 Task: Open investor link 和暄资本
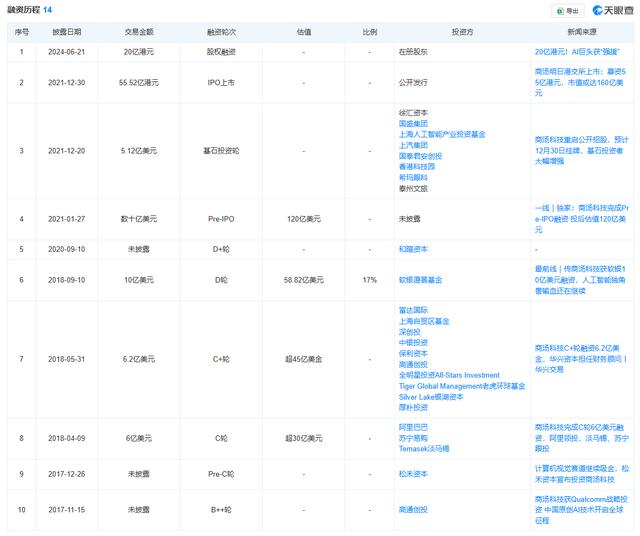(413, 249)
